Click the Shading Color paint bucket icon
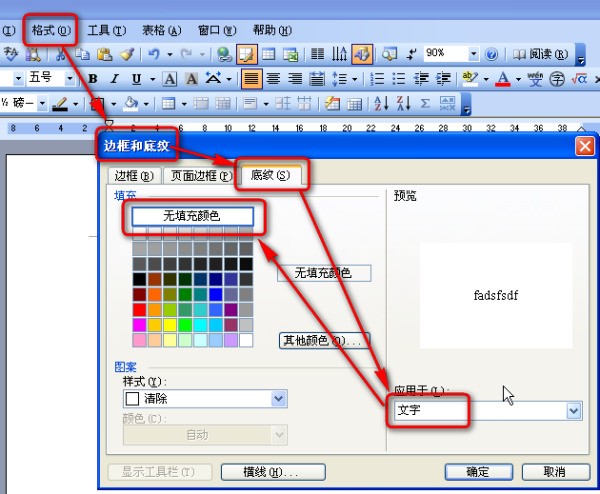Viewport: 600px width, 494px height. point(130,103)
